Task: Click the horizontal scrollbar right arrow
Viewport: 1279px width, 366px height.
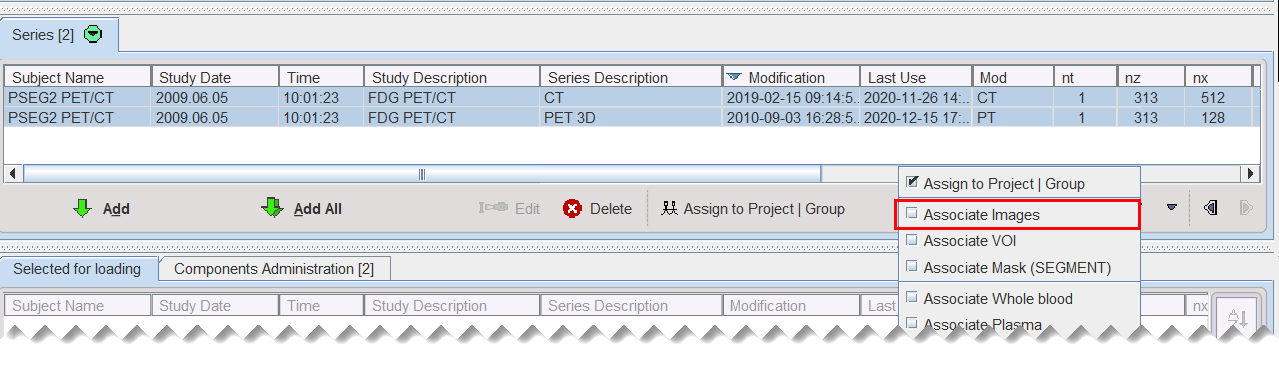Action: [1249, 174]
